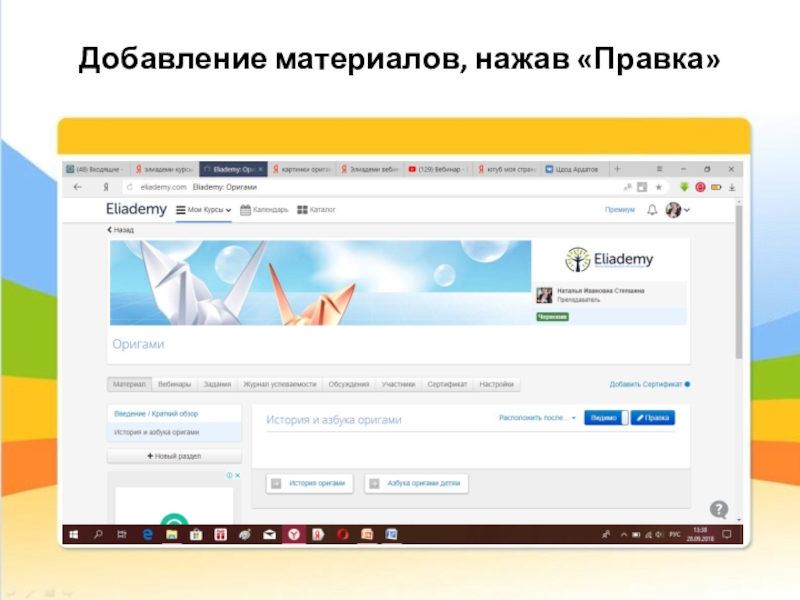Viewport: 800px width, 600px height.
Task: Click the taskbar search magnifier
Action: coord(98,535)
